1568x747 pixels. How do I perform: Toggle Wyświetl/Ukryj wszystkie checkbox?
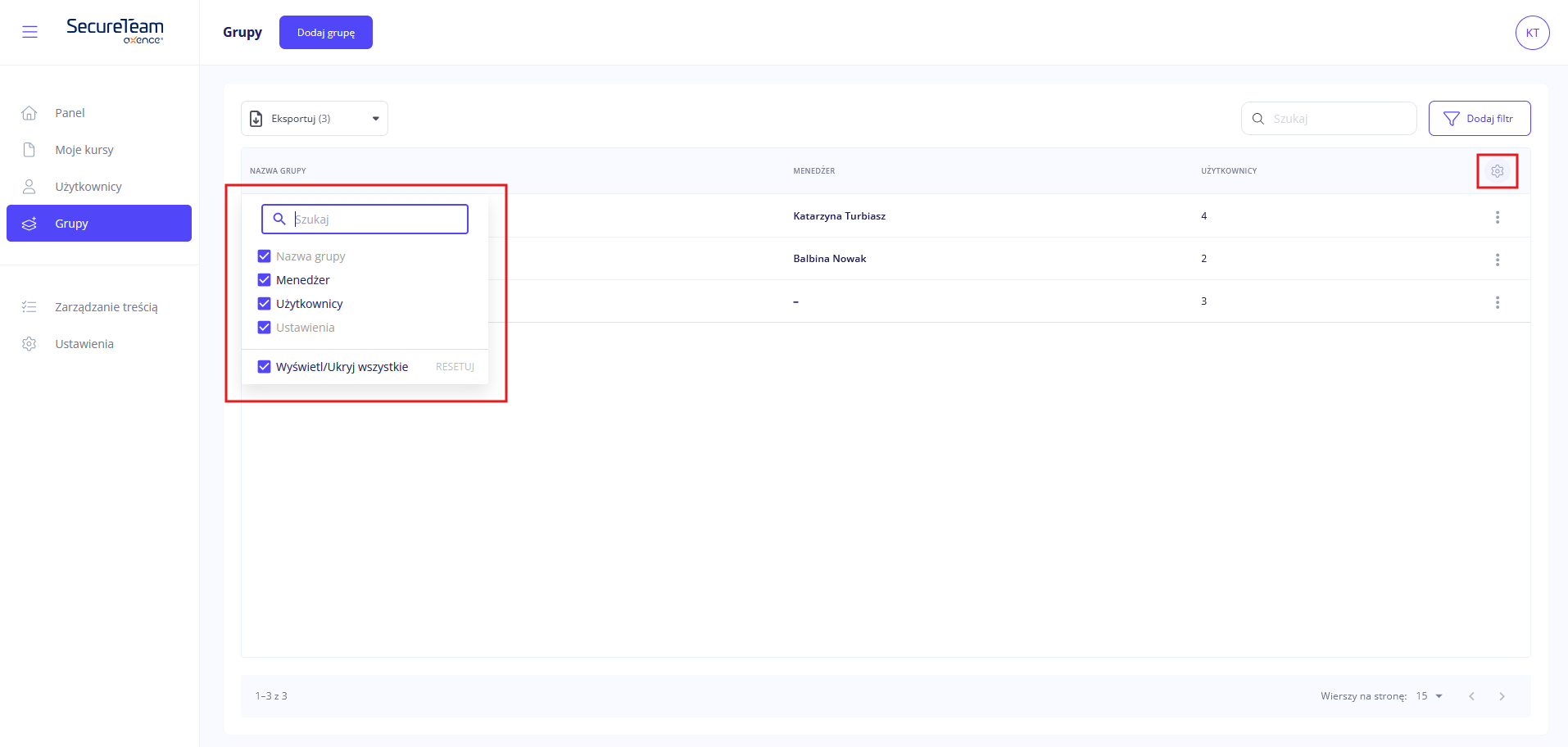click(x=265, y=367)
